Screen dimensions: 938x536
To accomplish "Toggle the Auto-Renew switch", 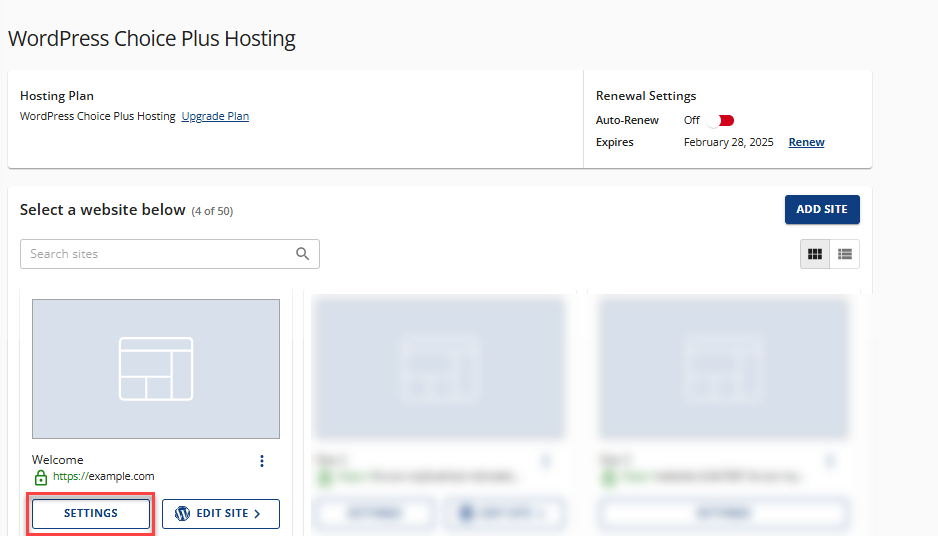I will point(720,120).
